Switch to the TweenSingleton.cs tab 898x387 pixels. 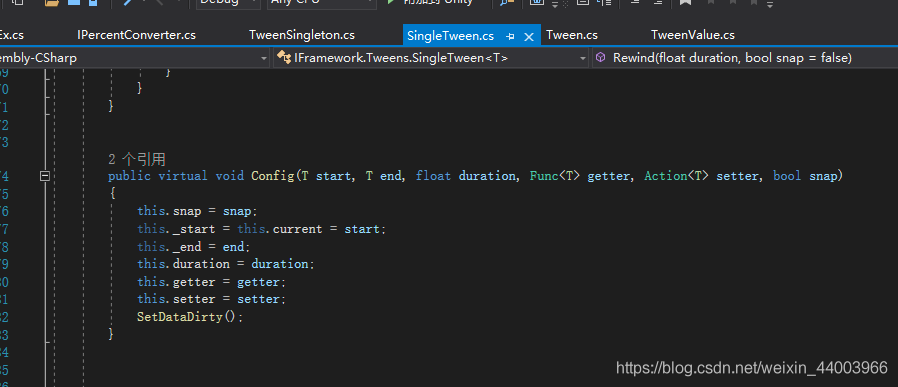302,35
